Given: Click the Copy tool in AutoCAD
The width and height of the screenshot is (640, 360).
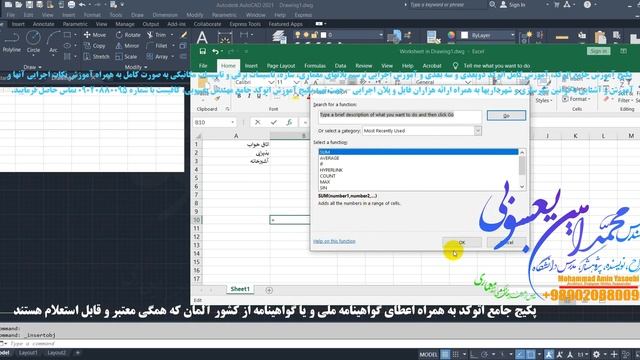Looking at the screenshot, I should (95, 46).
